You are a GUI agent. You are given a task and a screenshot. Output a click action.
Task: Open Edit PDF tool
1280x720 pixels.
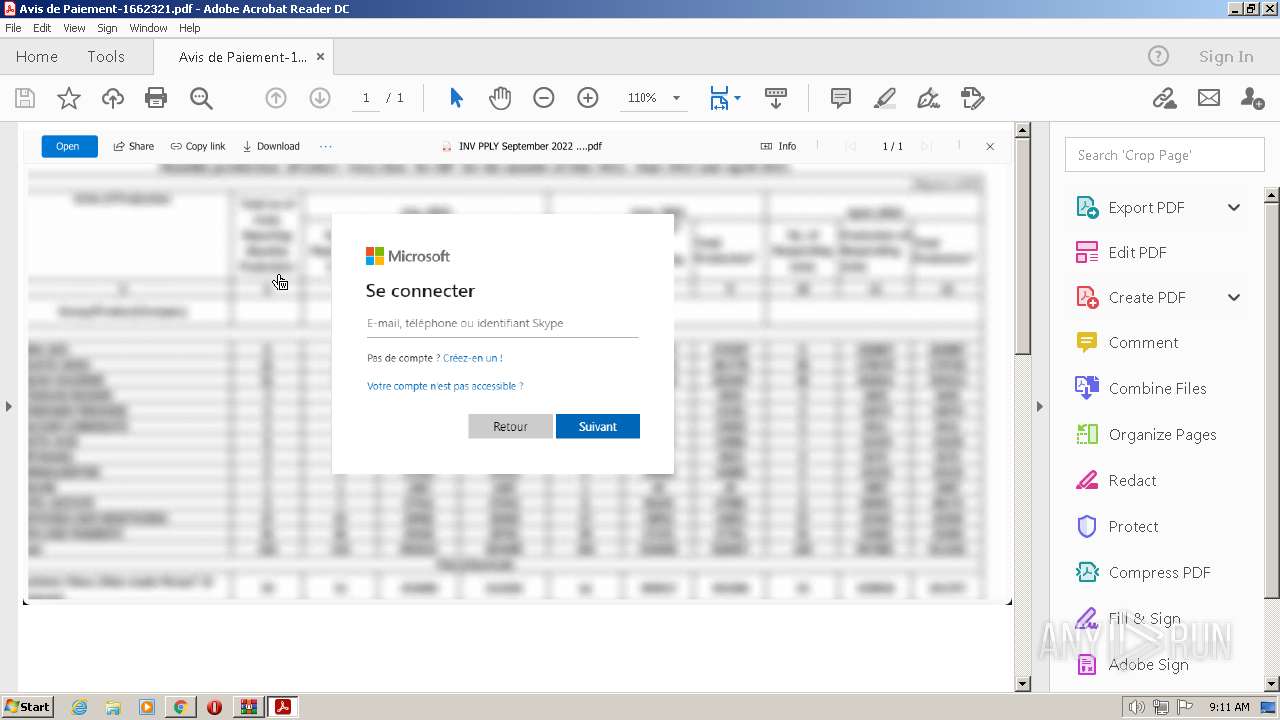1137,252
